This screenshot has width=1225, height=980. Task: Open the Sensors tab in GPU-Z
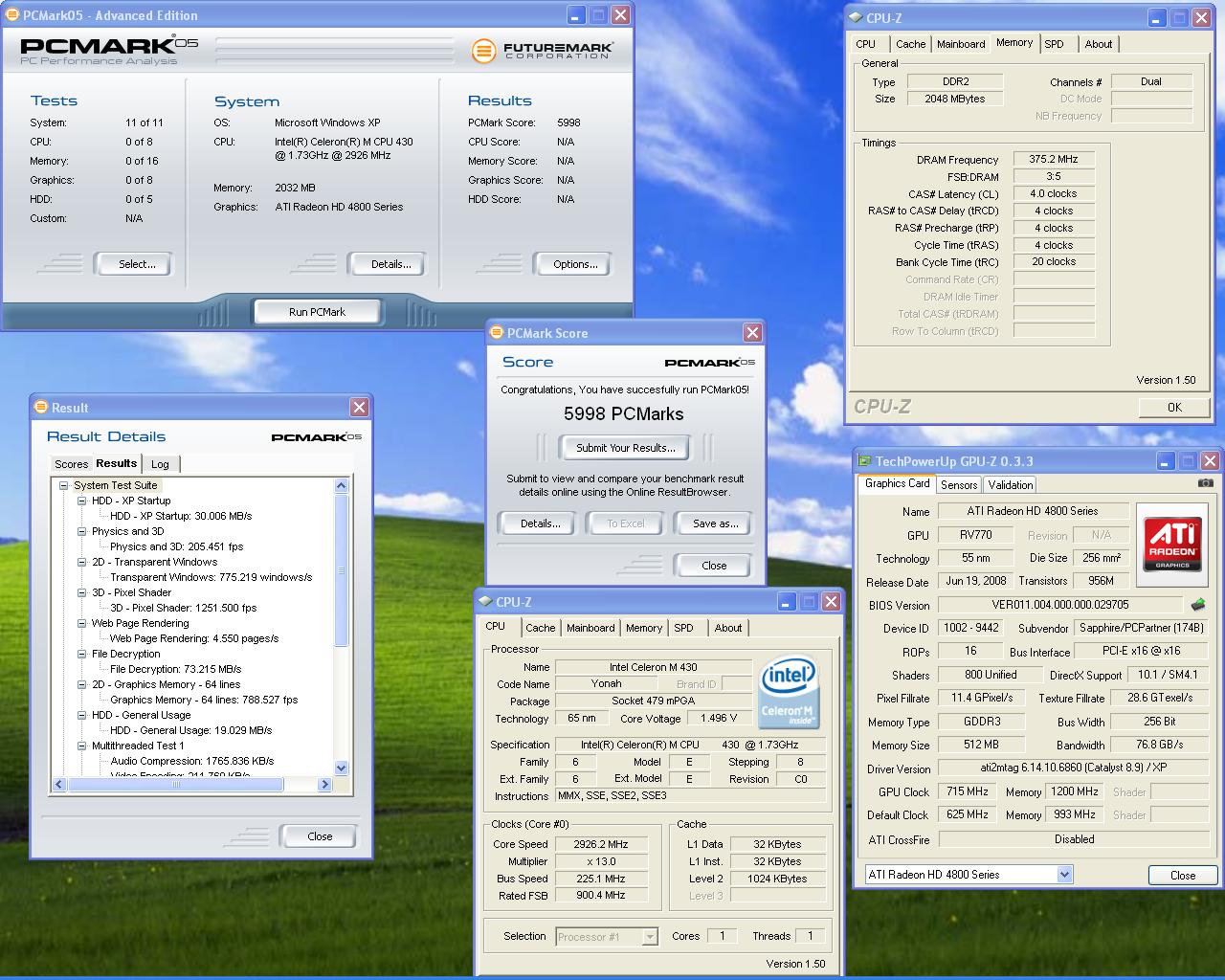tap(959, 485)
